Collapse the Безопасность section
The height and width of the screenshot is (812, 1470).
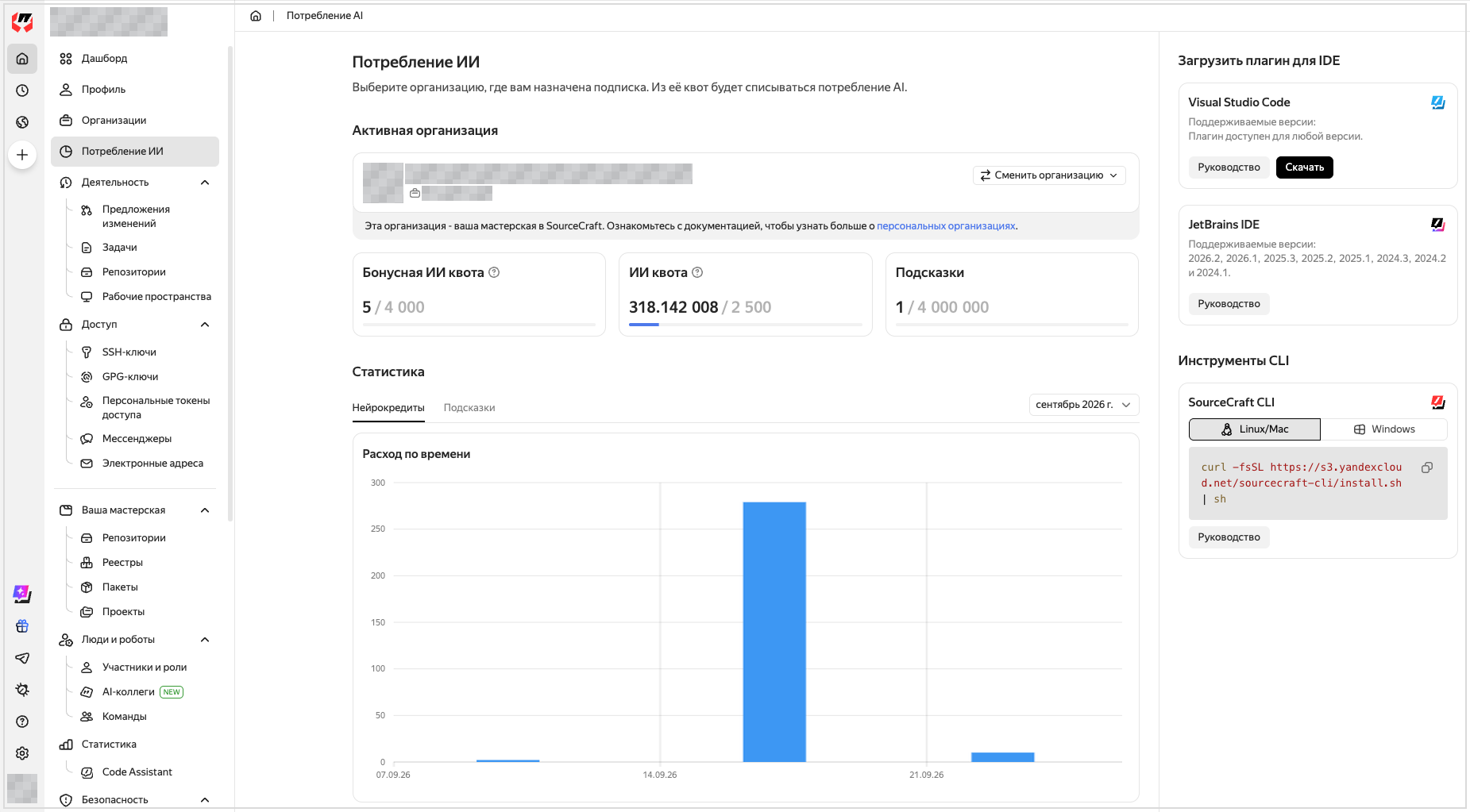pos(205,800)
